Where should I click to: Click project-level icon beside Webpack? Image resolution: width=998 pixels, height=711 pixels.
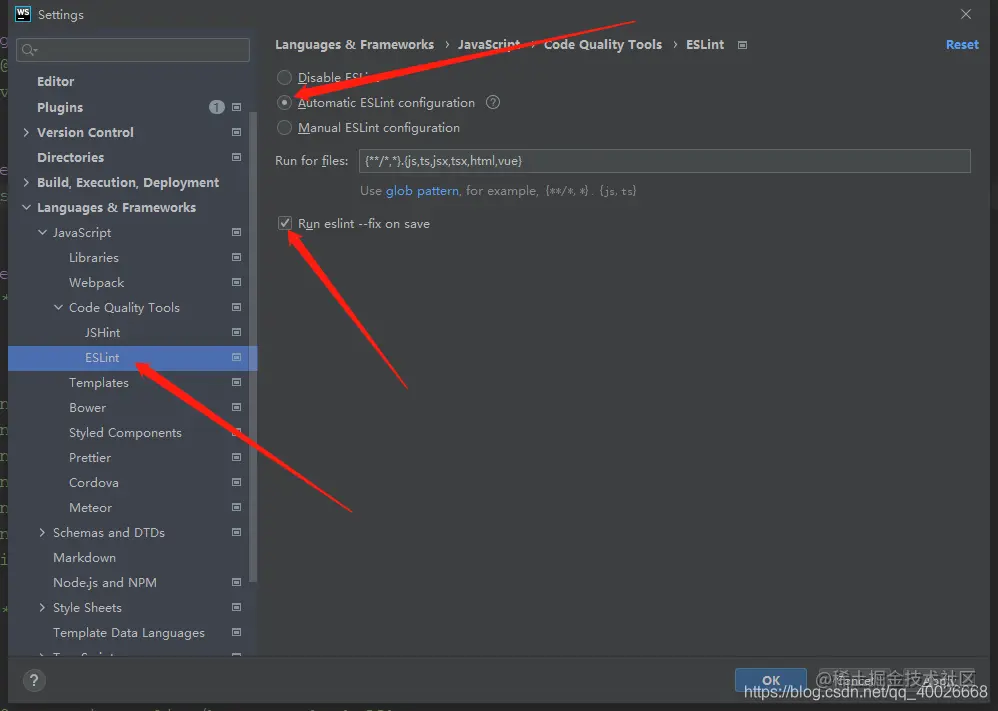tap(236, 281)
